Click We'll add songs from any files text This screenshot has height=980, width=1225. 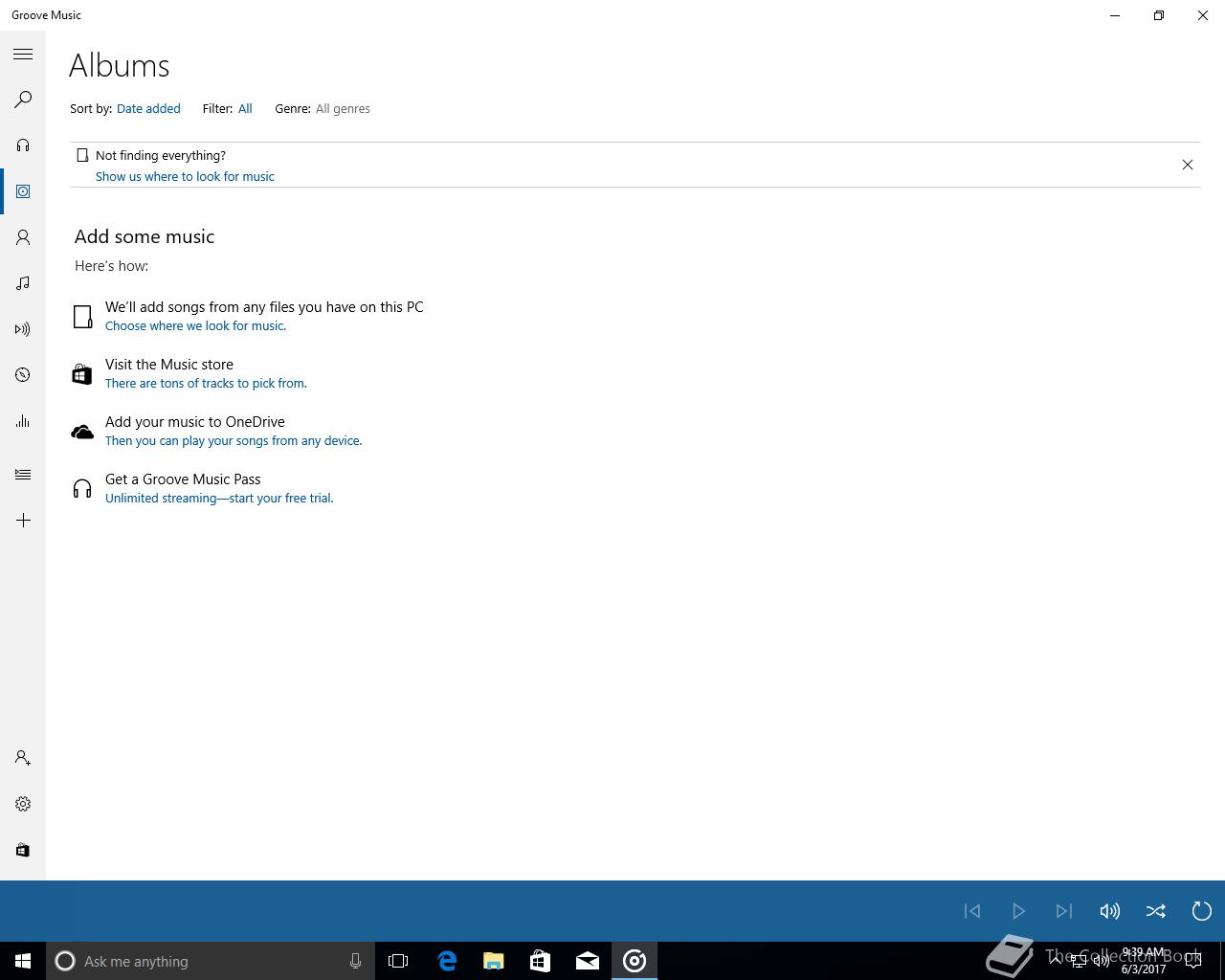click(264, 307)
